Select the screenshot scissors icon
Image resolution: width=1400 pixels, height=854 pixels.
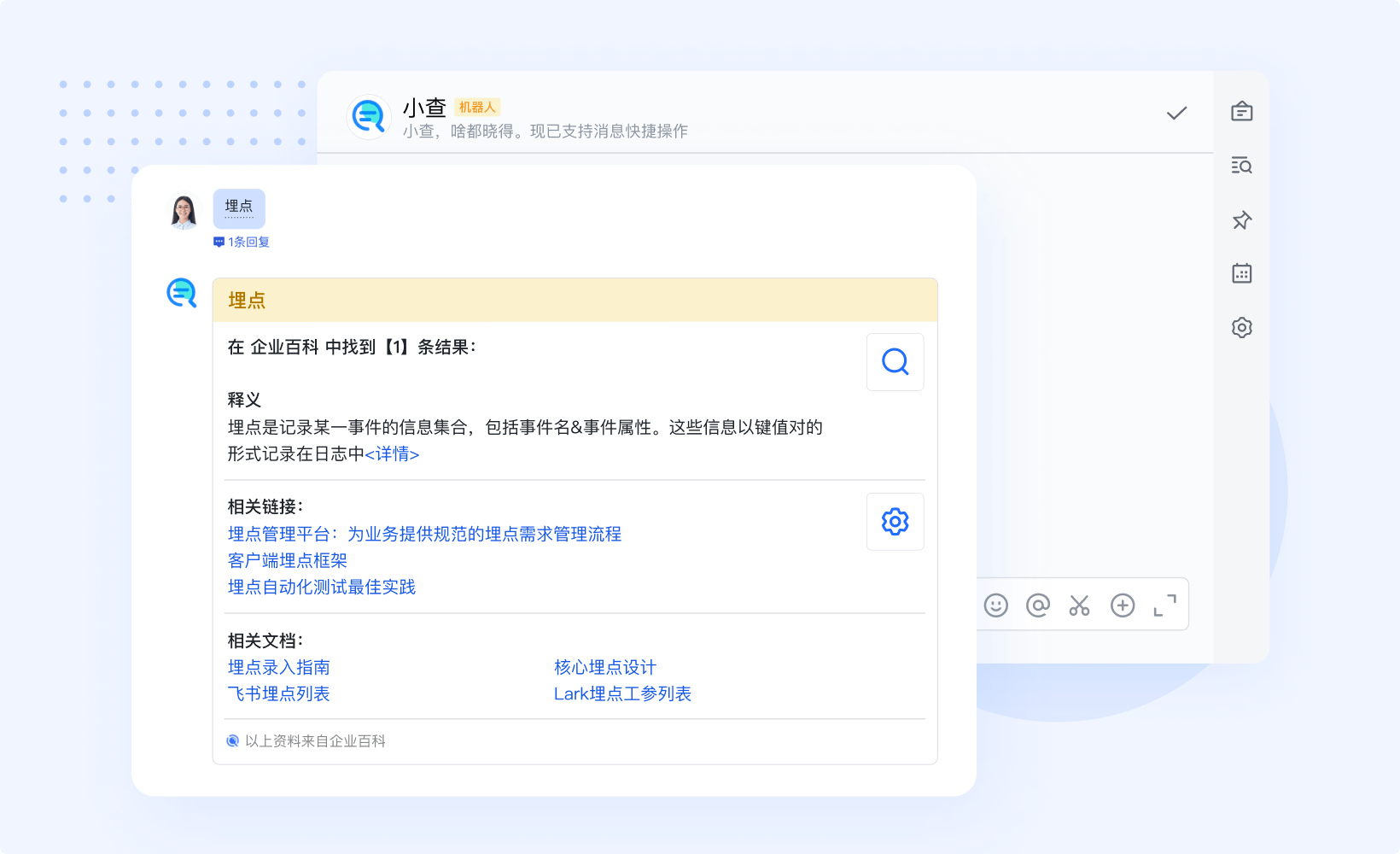pos(1079,605)
